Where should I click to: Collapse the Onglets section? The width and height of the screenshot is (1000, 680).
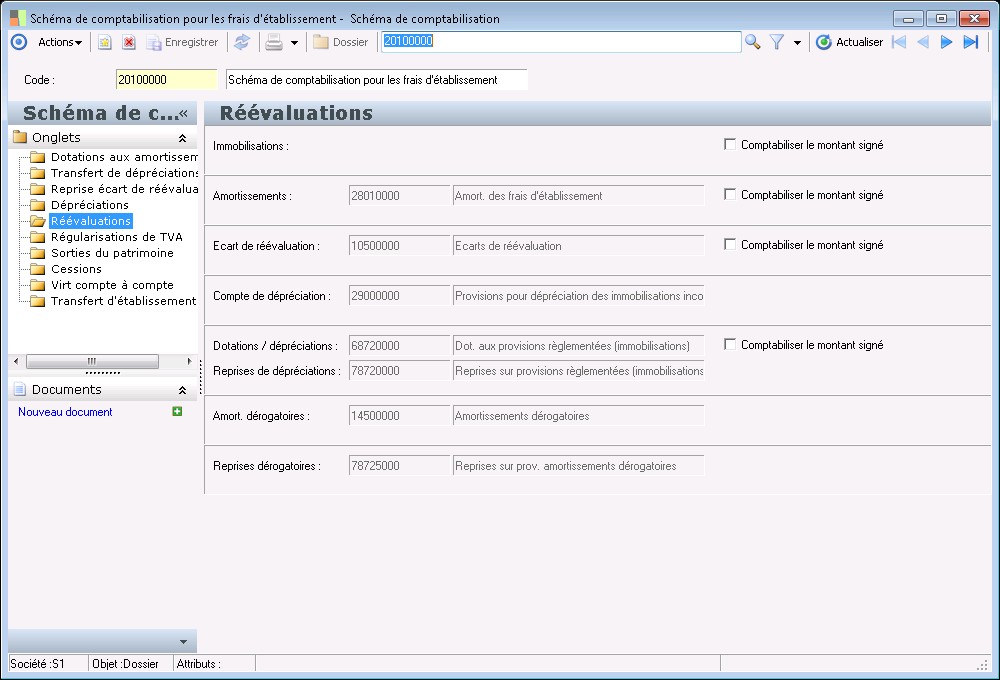(x=182, y=138)
